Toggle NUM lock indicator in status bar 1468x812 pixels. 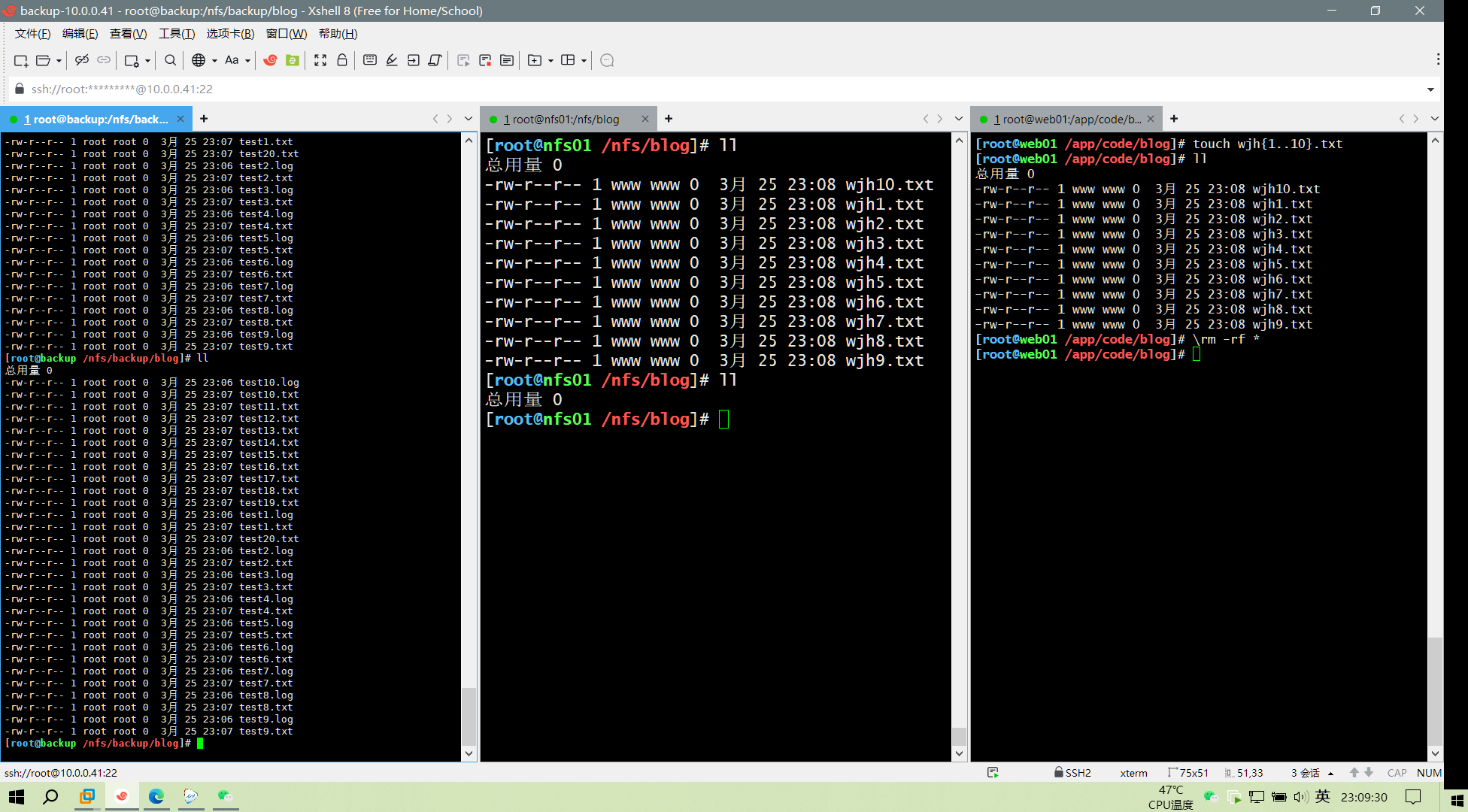(x=1428, y=772)
